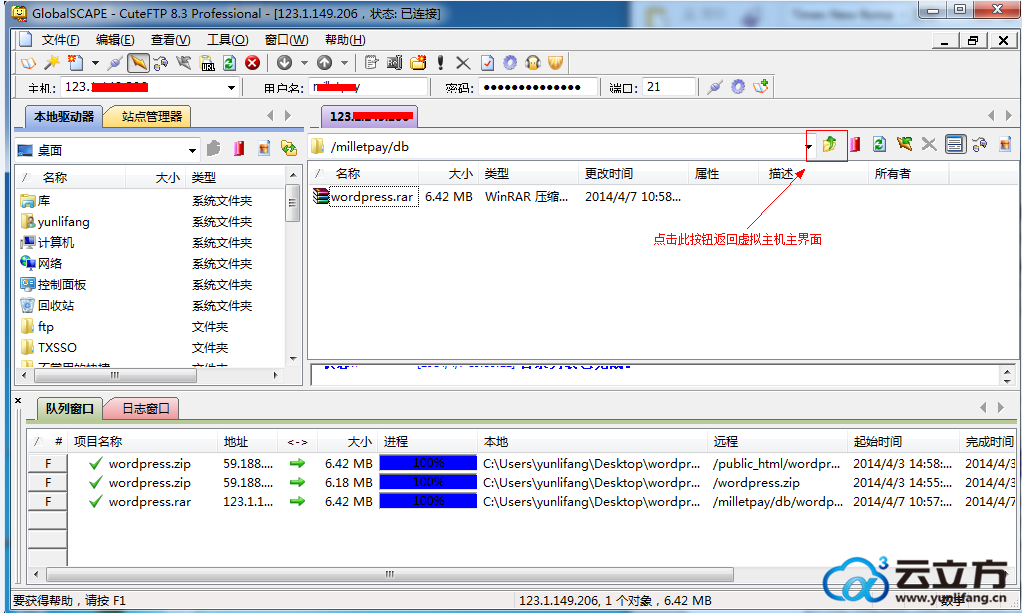Open the 帮助(H) menu
This screenshot has height=613, width=1022.
tap(345, 40)
